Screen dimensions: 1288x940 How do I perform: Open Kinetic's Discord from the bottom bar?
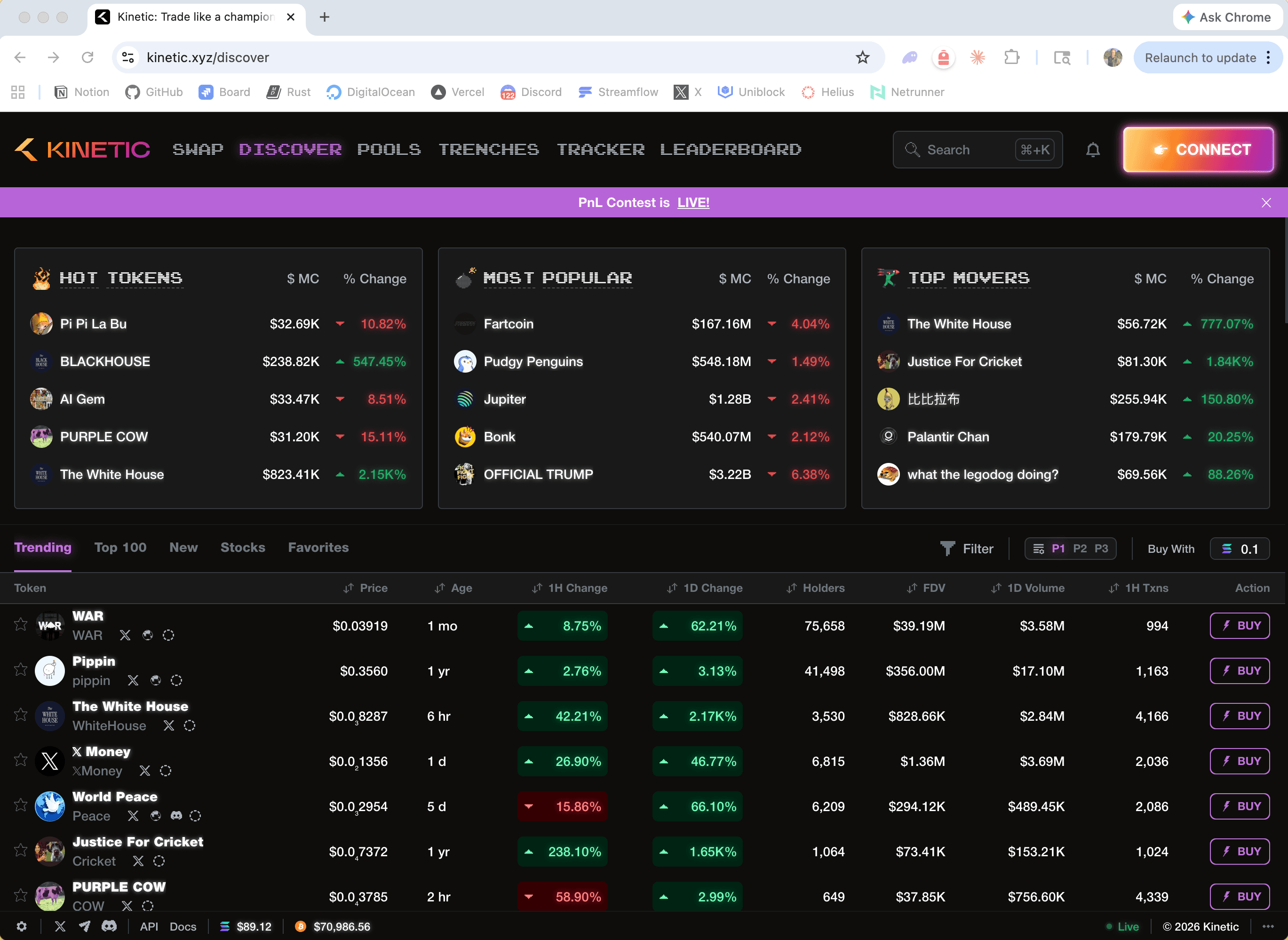point(109,926)
